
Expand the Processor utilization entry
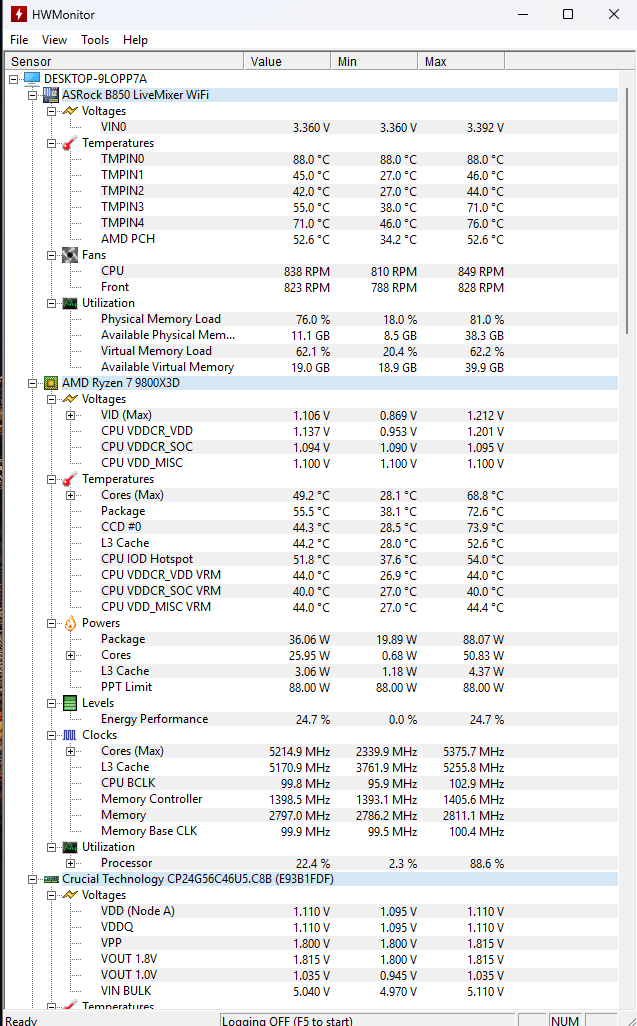[x=71, y=863]
